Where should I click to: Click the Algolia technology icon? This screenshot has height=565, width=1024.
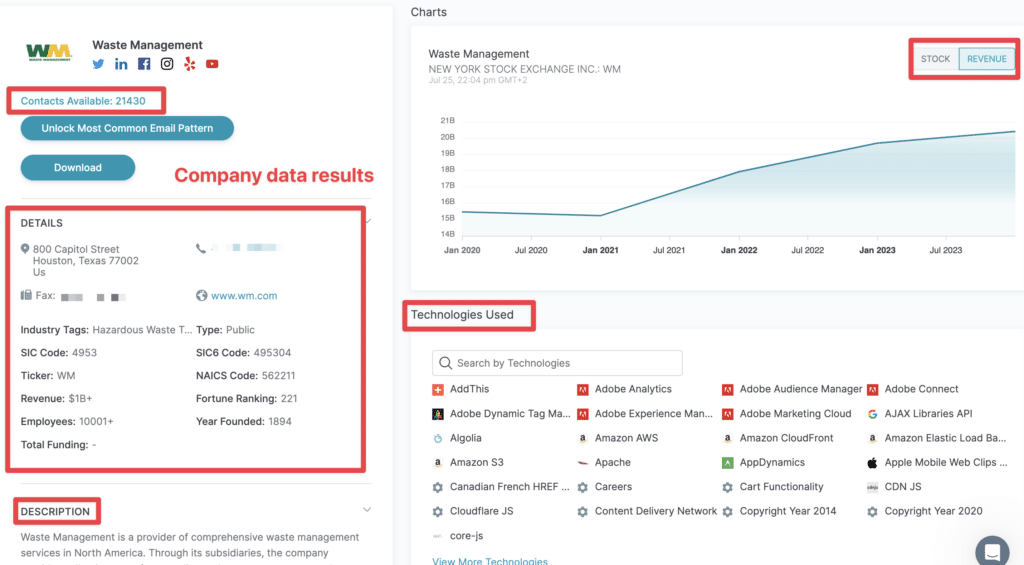[438, 438]
